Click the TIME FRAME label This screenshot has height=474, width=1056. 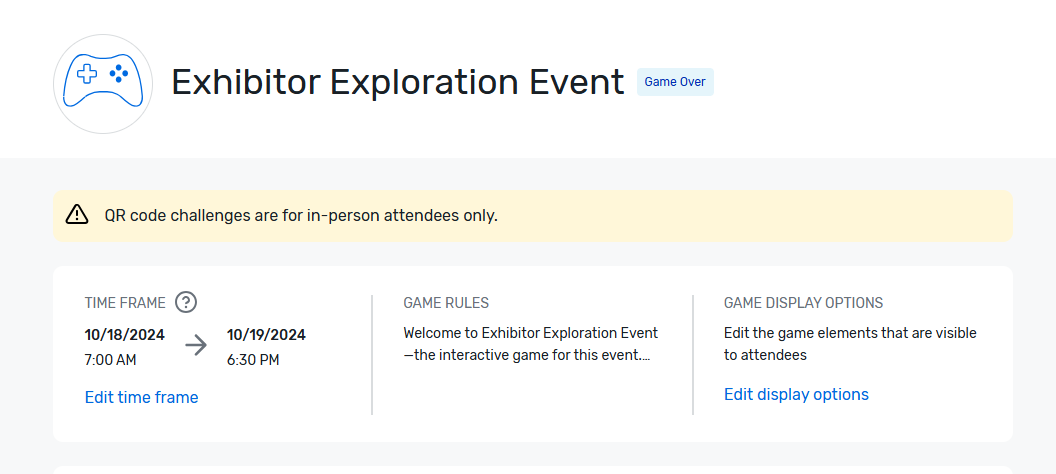point(125,303)
